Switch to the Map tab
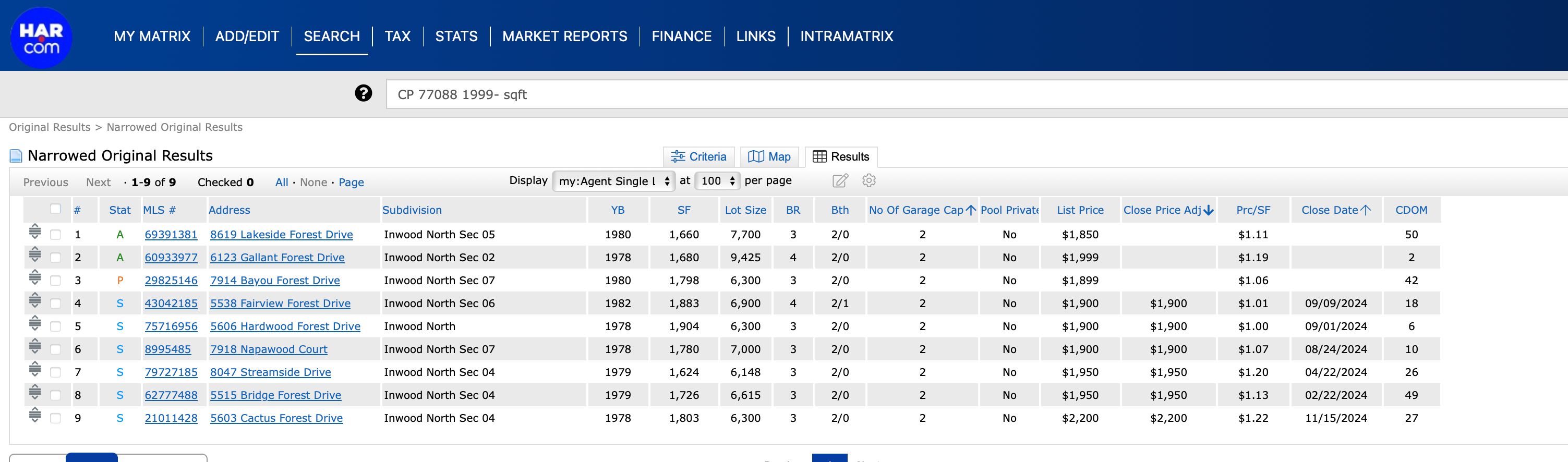This screenshot has width=1568, height=462. click(x=769, y=157)
